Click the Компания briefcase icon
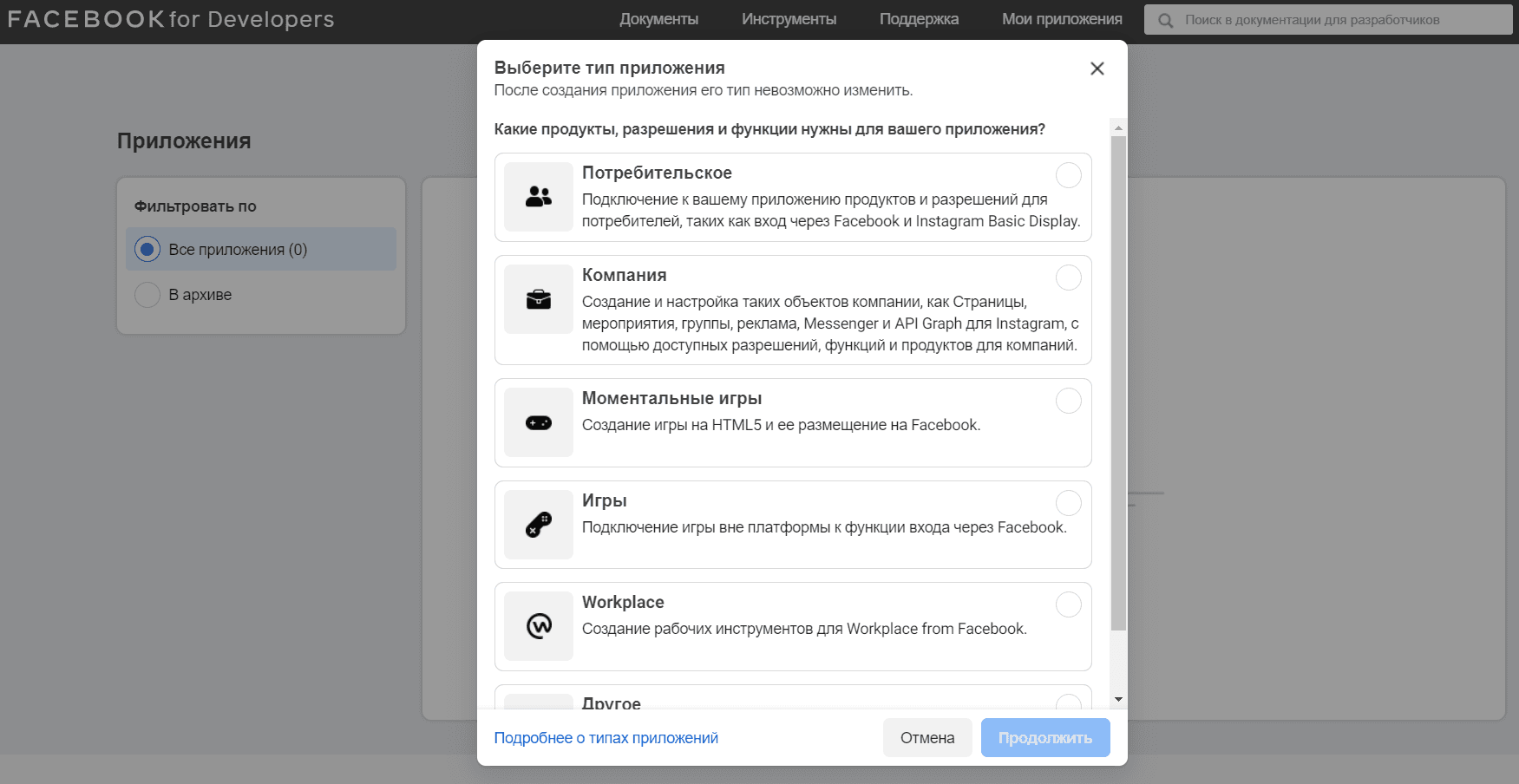Screen dimensions: 1519x784 (x=539, y=299)
